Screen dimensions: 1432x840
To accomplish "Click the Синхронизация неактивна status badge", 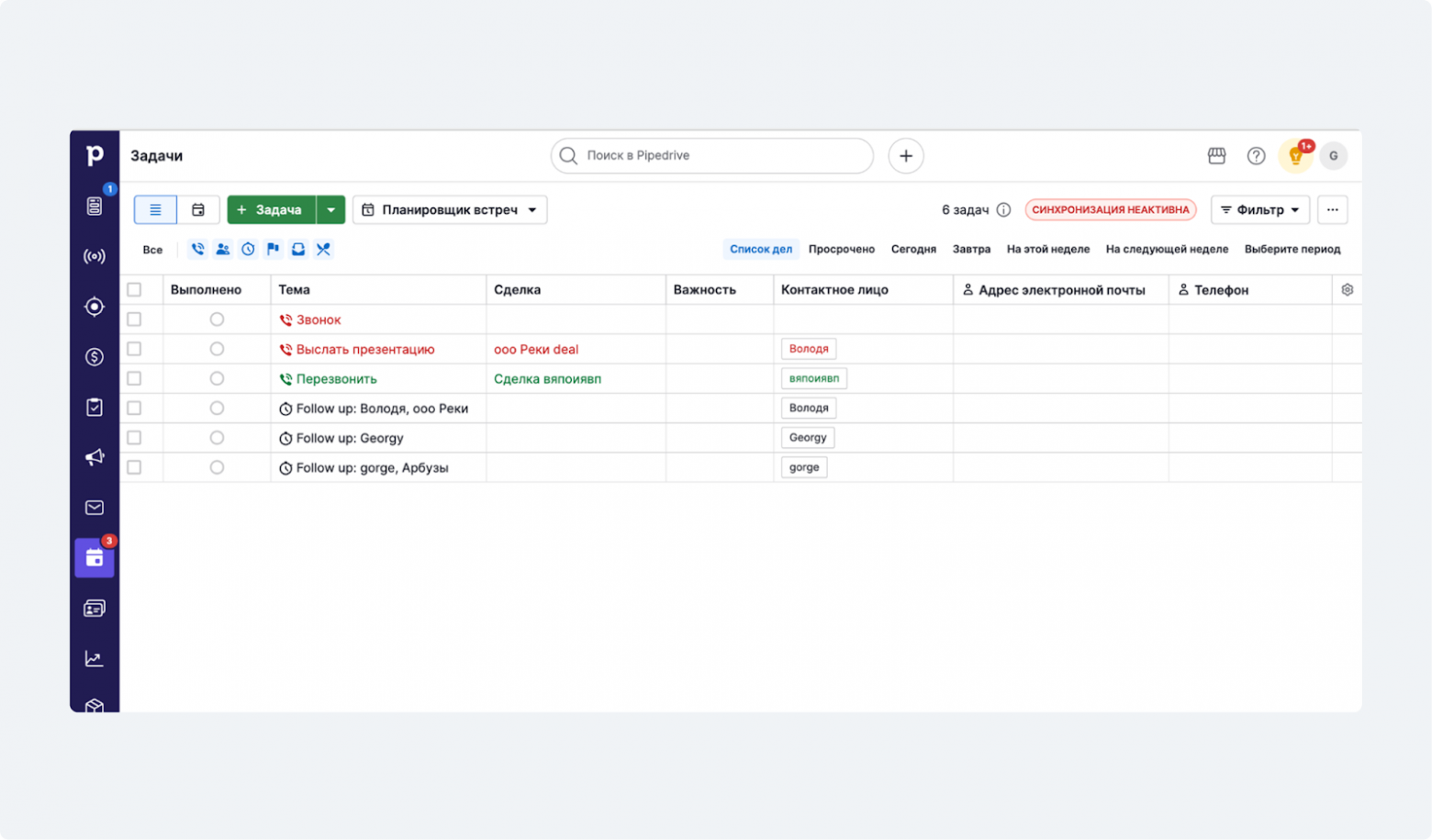I will pyautogui.click(x=1110, y=209).
